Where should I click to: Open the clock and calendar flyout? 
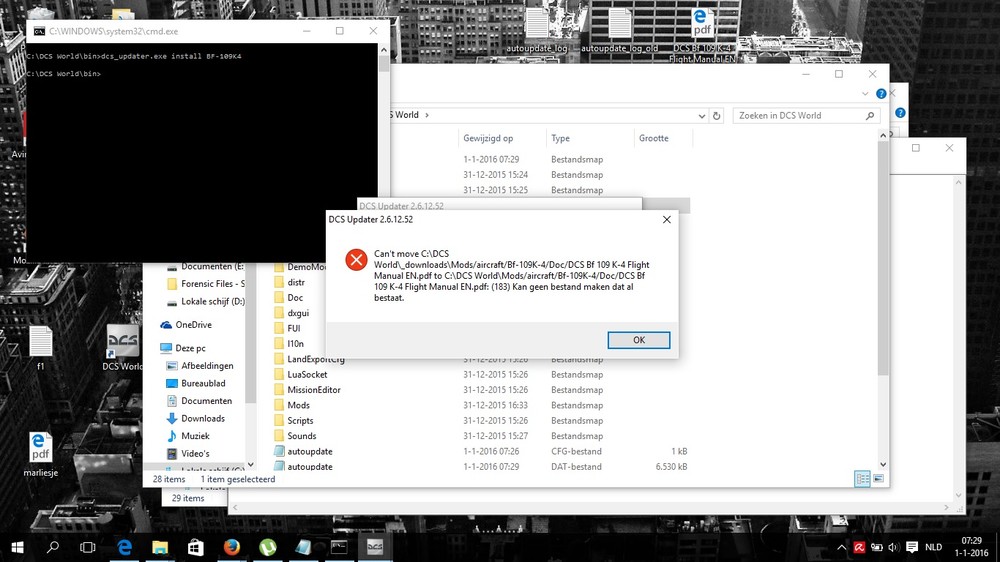point(971,547)
